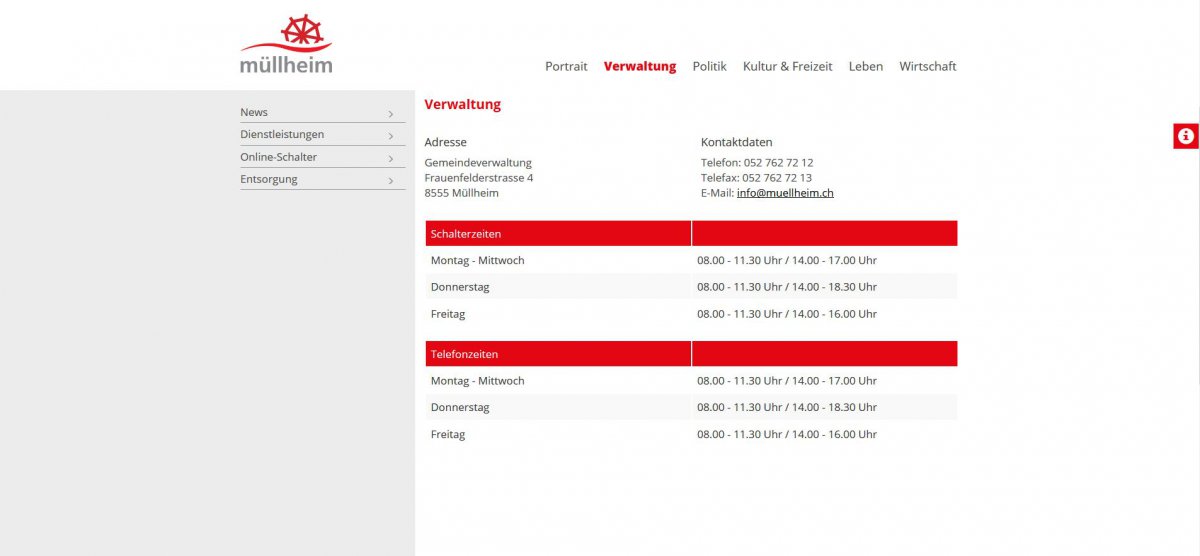Expand the Entsorgung chevron arrow
Viewport: 1200px width, 556px height.
point(391,181)
